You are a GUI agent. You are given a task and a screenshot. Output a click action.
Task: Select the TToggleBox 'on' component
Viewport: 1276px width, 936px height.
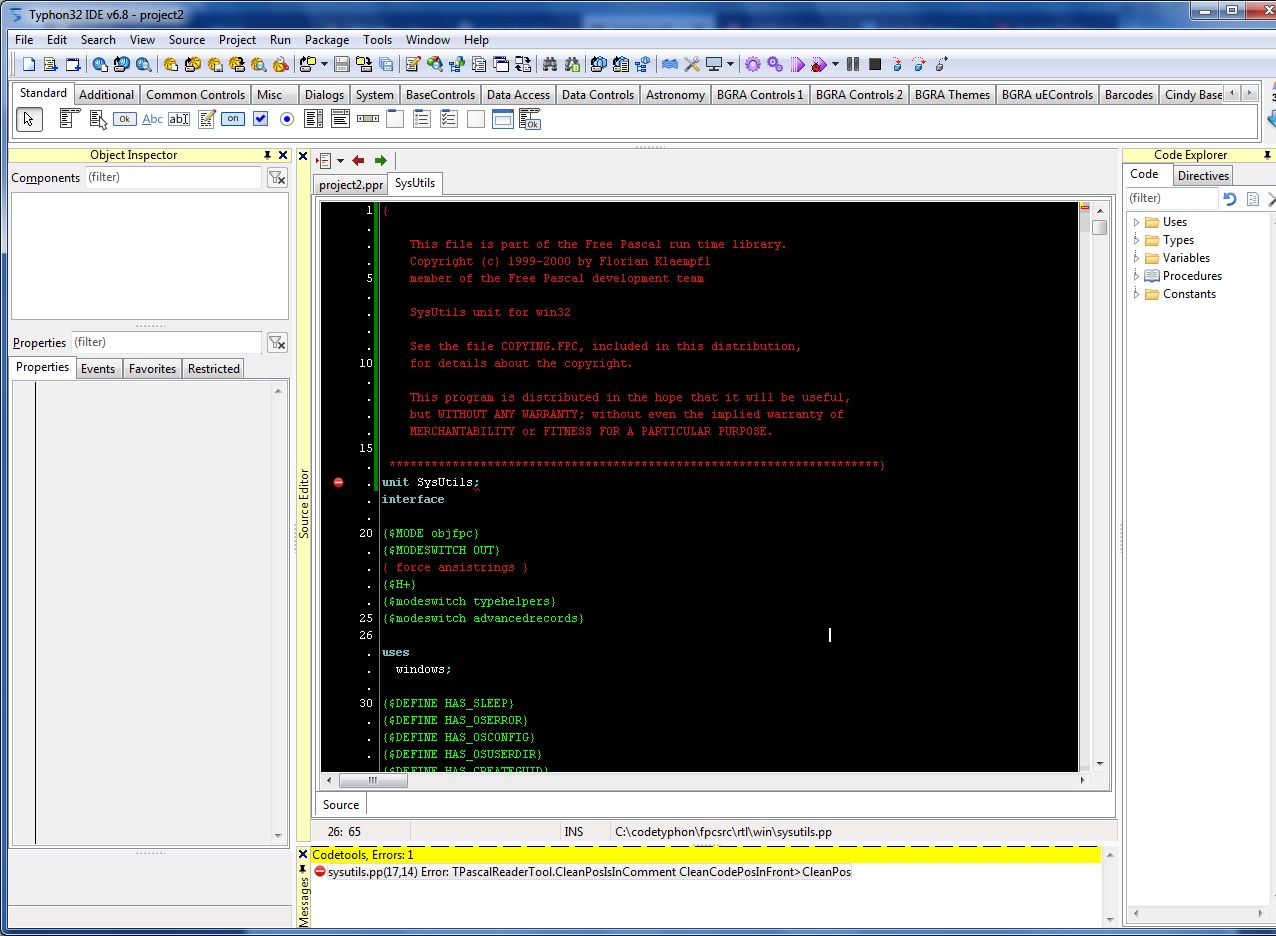click(233, 119)
